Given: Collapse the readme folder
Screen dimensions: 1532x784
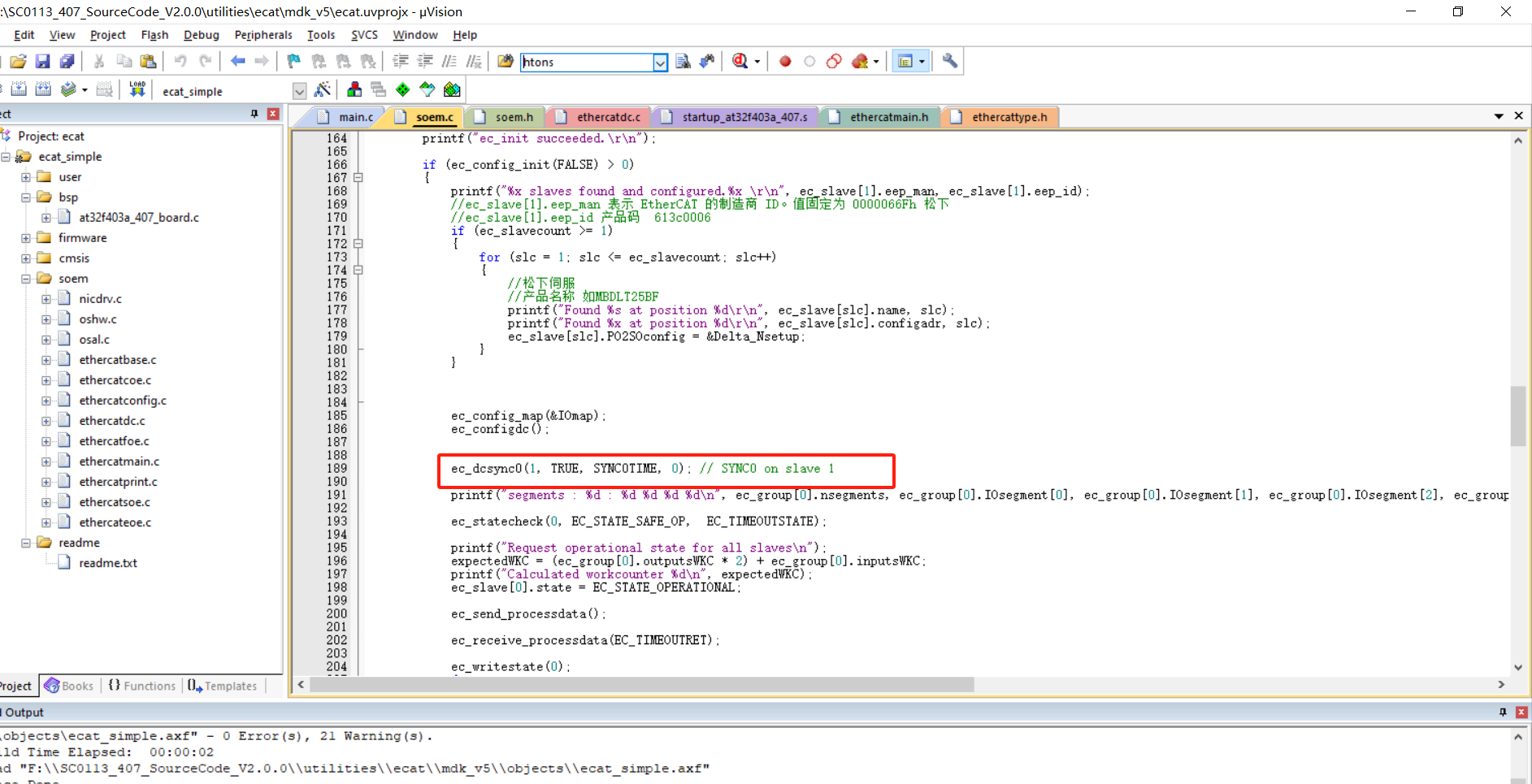Looking at the screenshot, I should click(x=26, y=543).
